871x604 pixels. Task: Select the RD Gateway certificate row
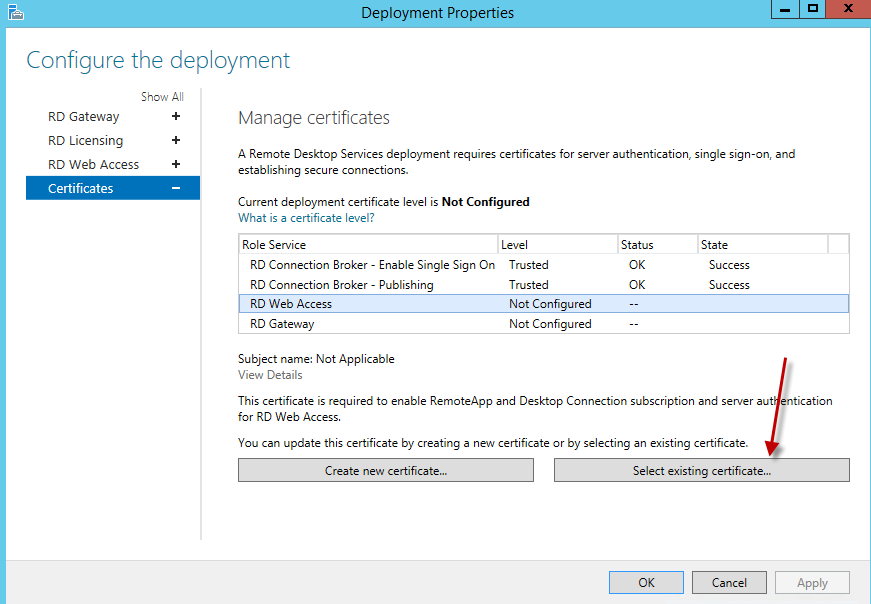(x=282, y=324)
